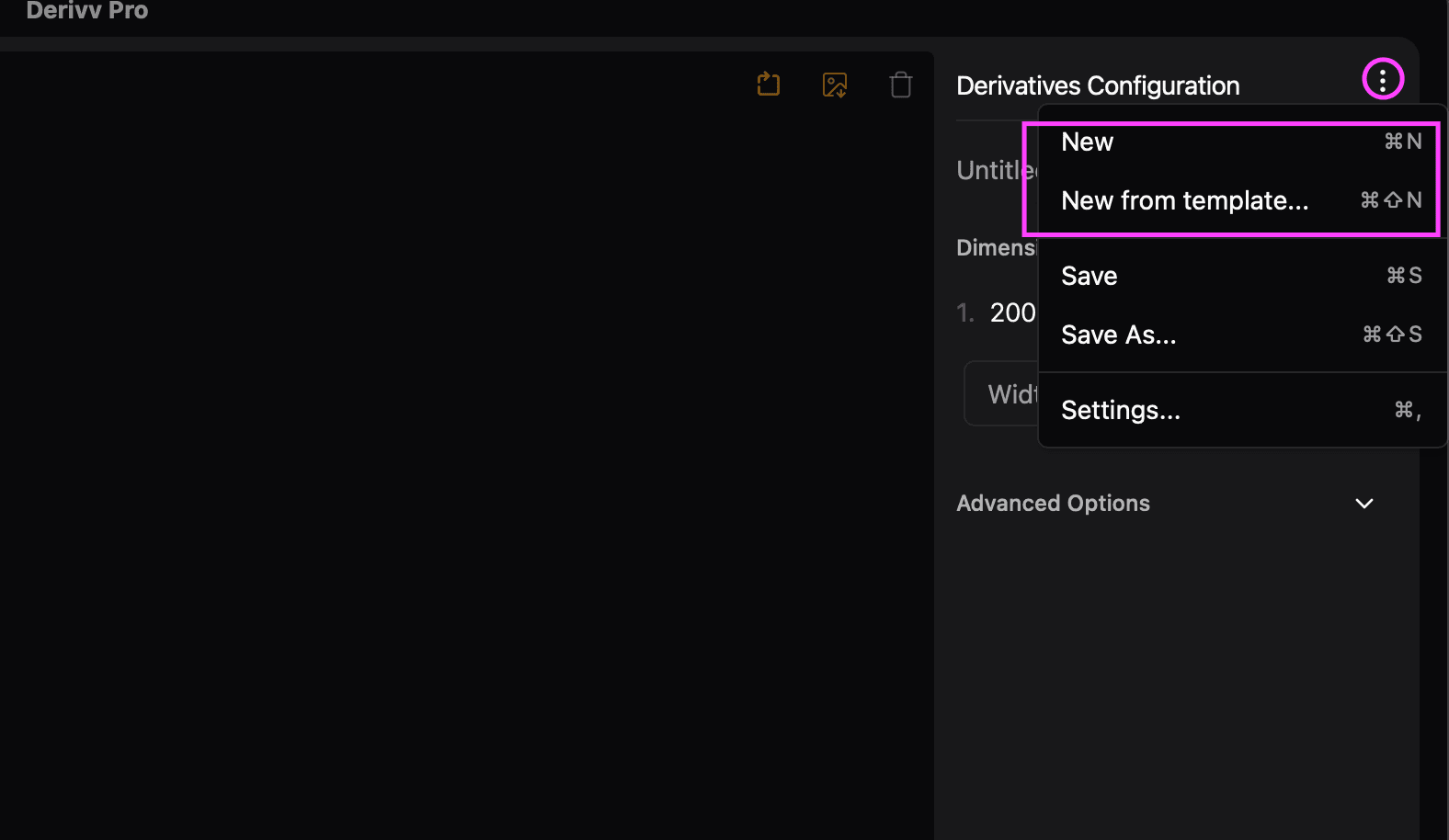Close the three-dot options menu button

pos(1382,80)
